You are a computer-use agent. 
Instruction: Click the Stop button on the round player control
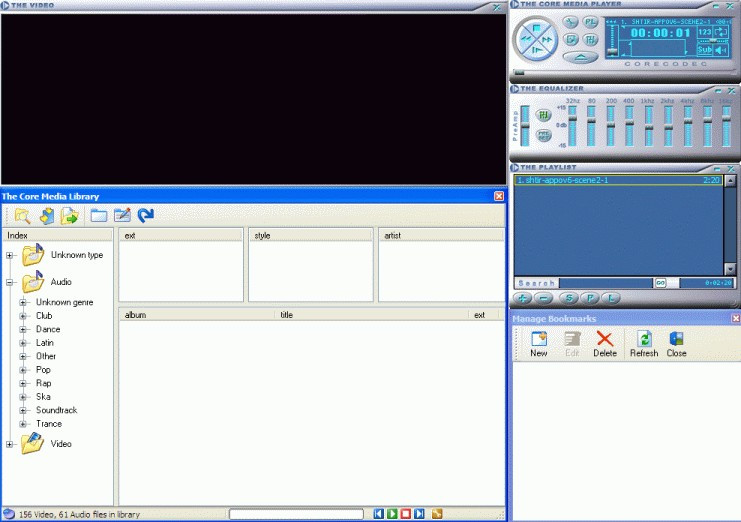pyautogui.click(x=536, y=28)
